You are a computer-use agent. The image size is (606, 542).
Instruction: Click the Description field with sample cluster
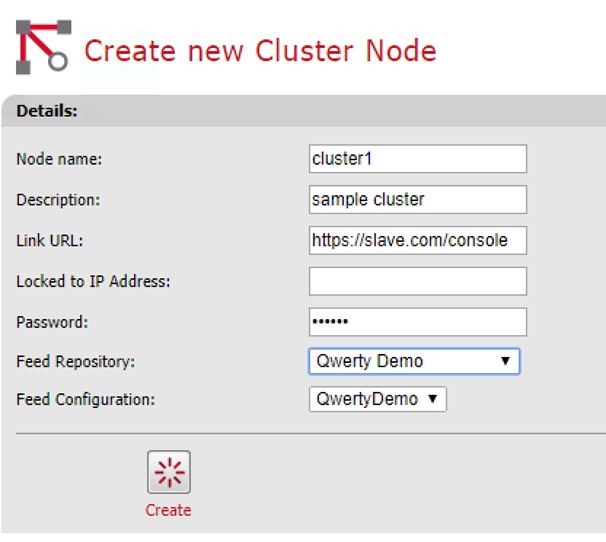417,200
